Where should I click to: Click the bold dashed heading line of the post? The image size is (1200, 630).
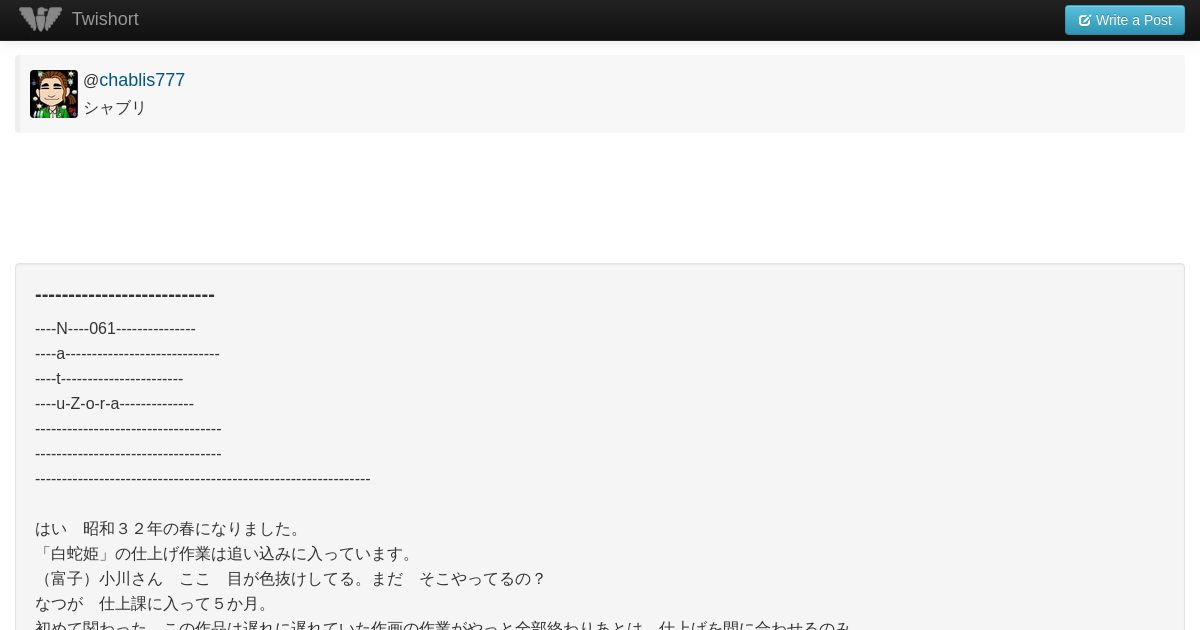(x=125, y=294)
